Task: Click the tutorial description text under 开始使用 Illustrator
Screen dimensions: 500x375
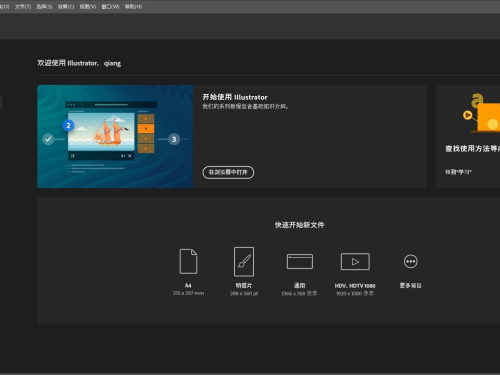Action: tap(245, 106)
